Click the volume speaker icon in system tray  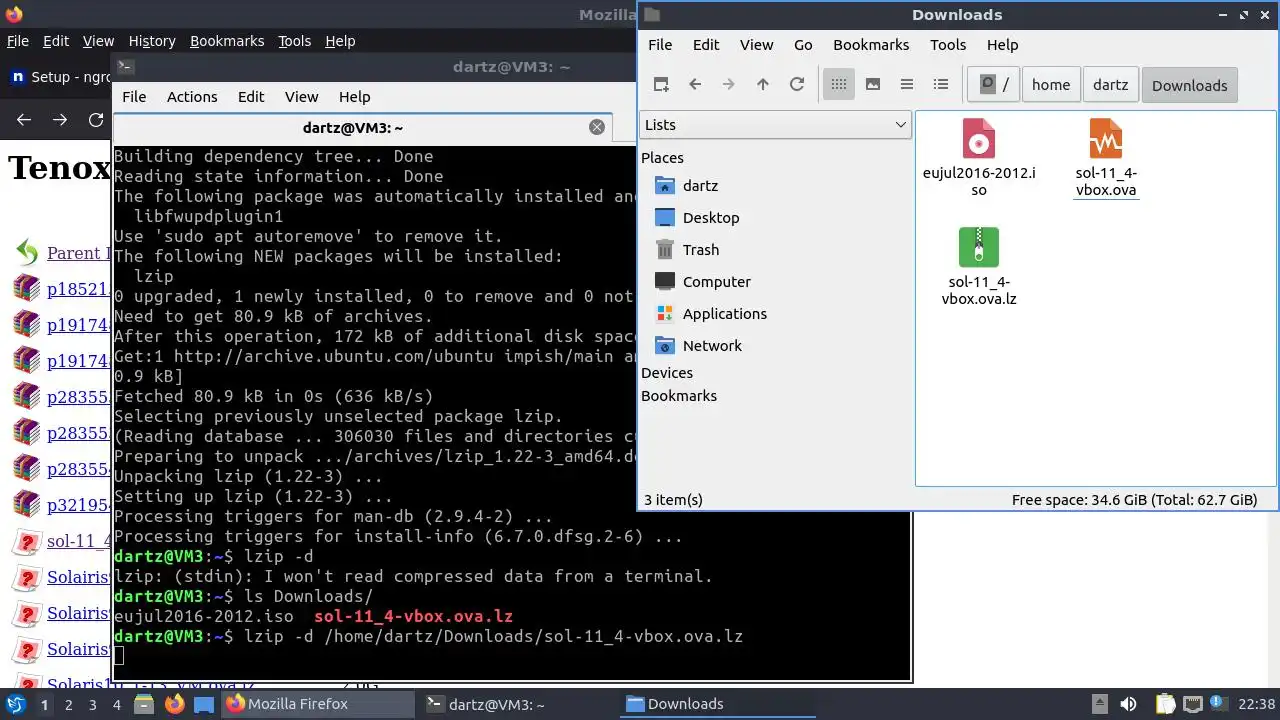pos(1128,704)
